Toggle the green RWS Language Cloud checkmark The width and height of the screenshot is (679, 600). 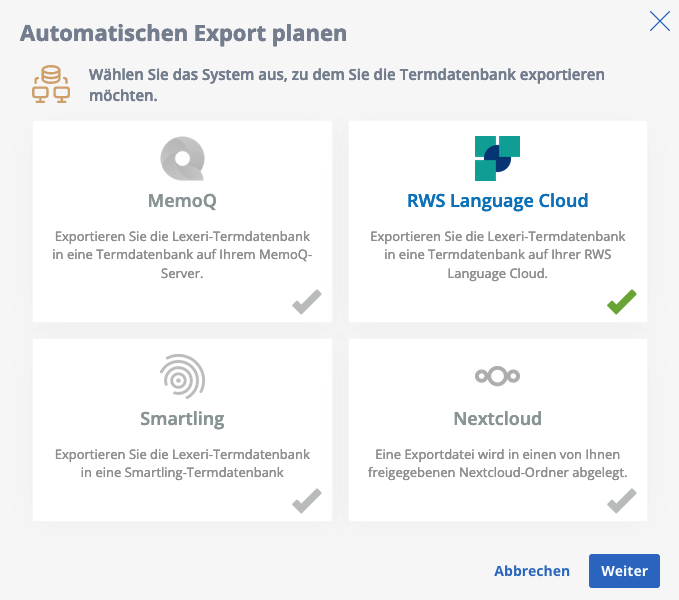tap(622, 301)
